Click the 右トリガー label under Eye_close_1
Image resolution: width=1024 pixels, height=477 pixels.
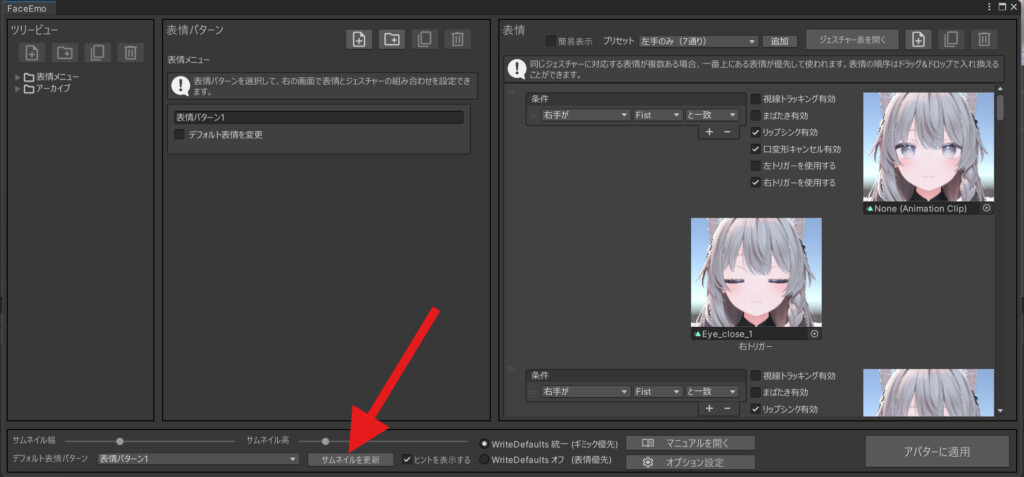(756, 346)
